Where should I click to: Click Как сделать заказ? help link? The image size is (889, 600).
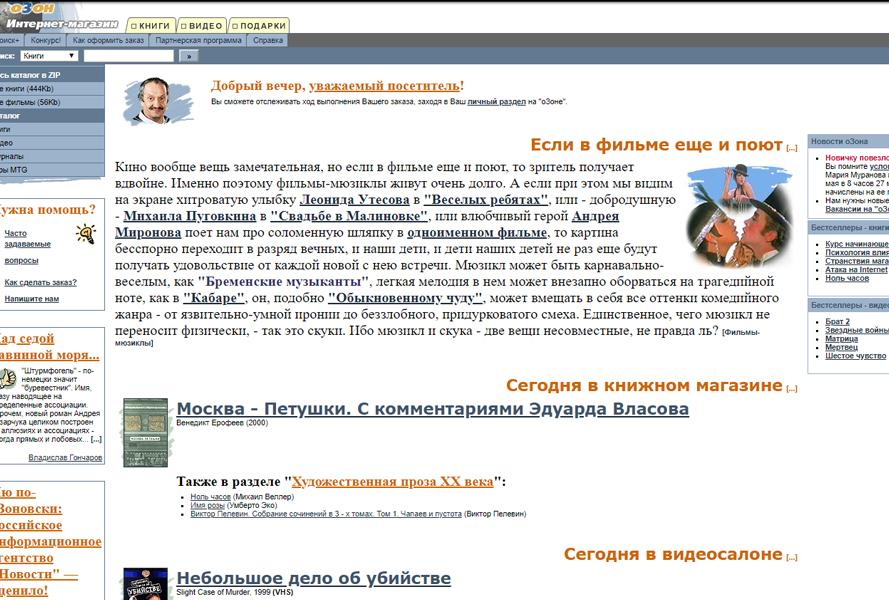[40, 282]
